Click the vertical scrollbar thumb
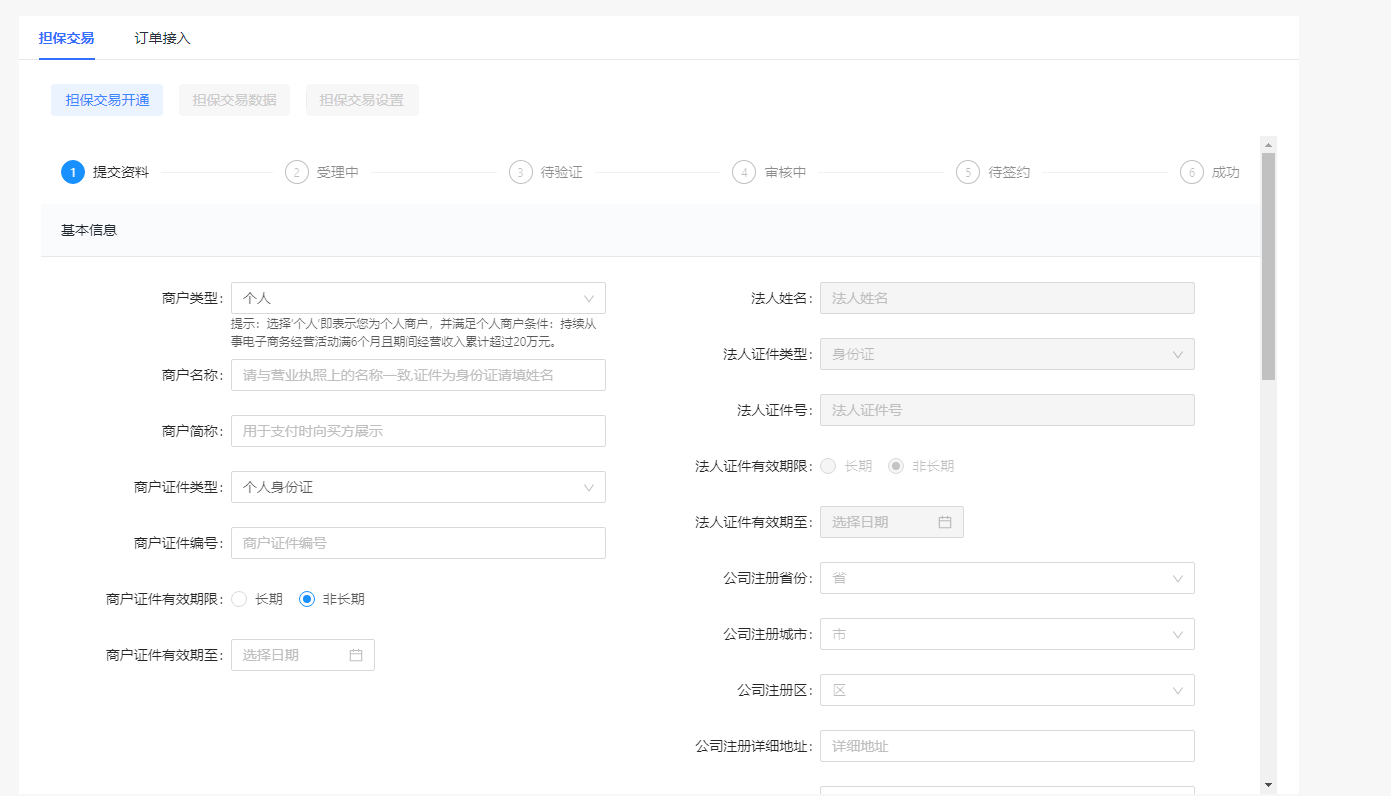This screenshot has width=1391, height=796. click(x=1268, y=266)
